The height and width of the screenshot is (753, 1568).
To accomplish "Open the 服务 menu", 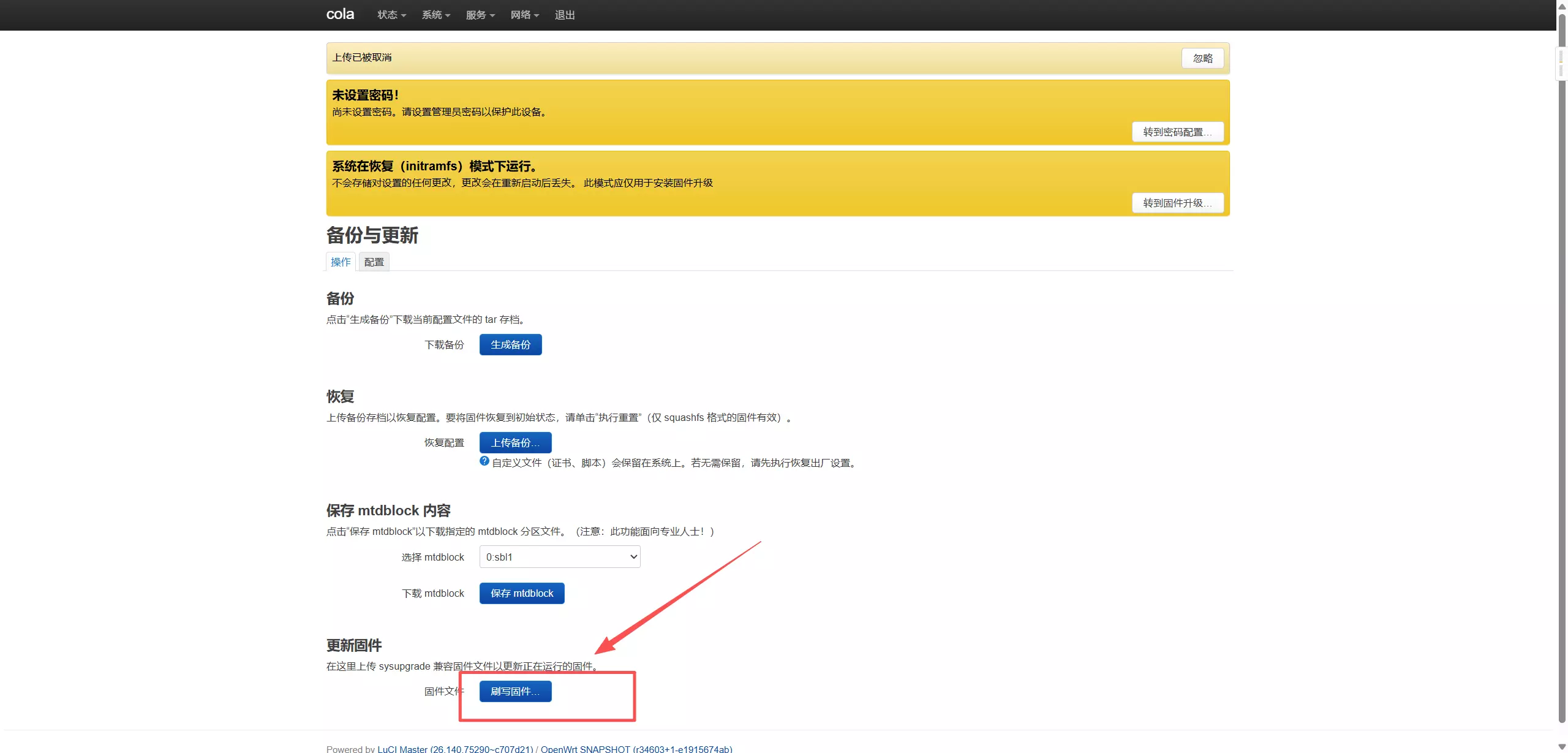I will [480, 15].
